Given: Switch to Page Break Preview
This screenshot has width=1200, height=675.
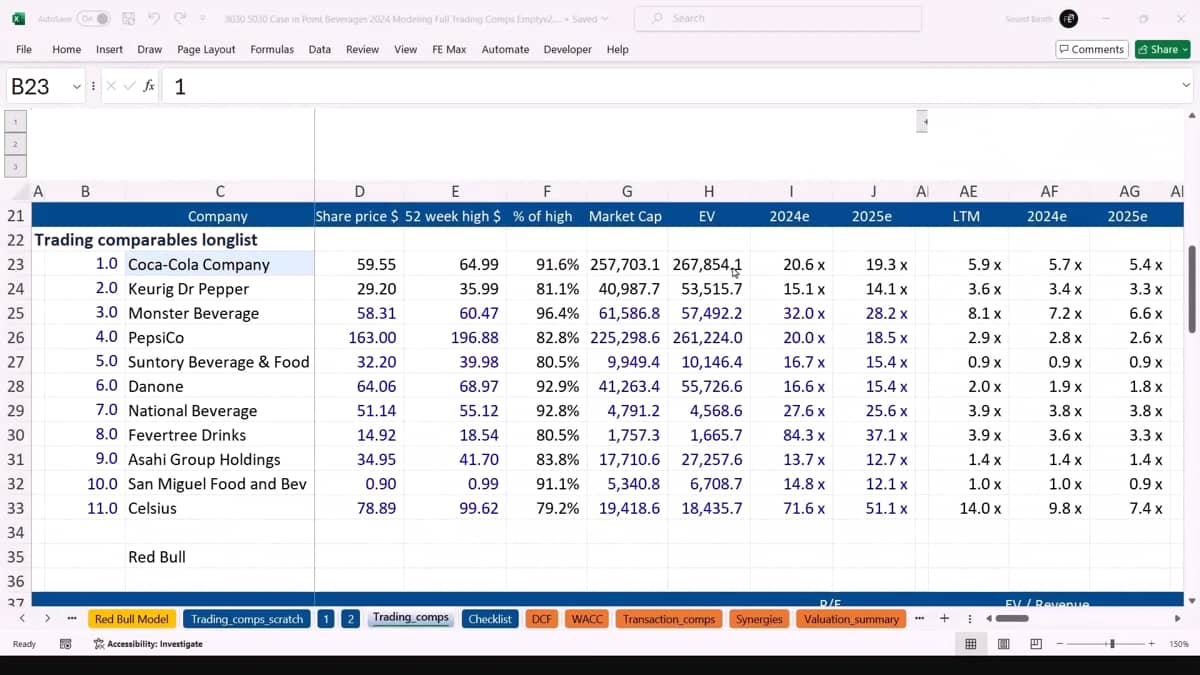Looking at the screenshot, I should tap(1036, 644).
